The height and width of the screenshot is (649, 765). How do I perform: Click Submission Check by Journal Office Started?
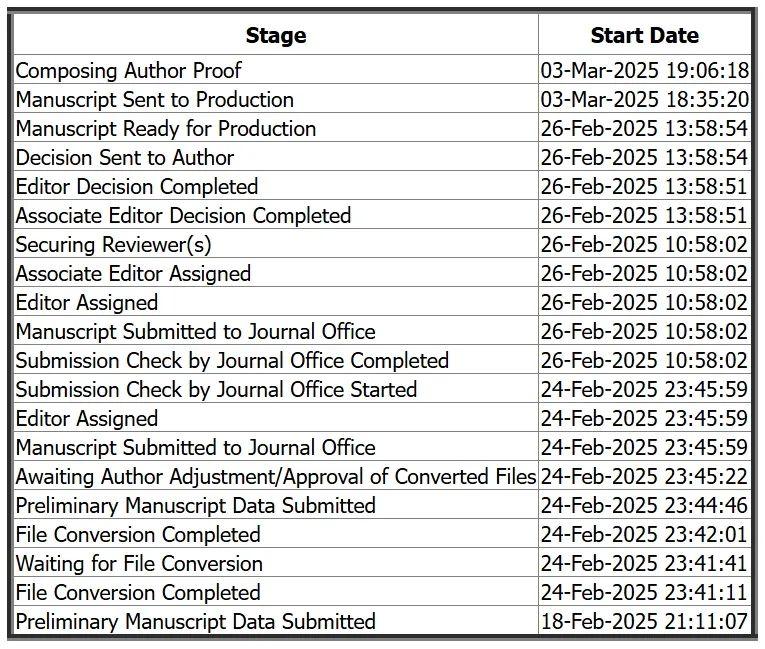(216, 389)
